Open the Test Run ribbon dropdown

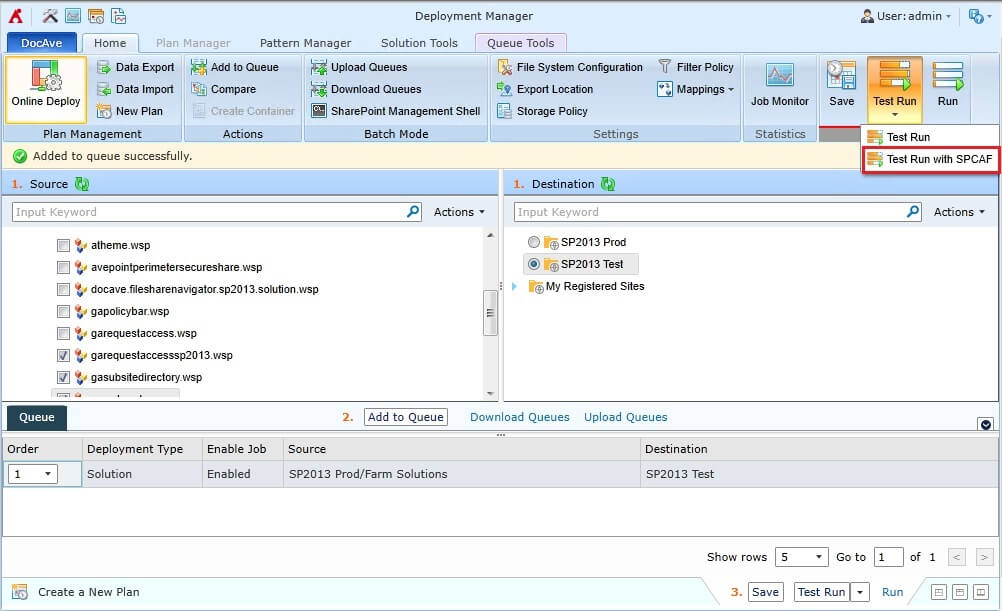point(895,114)
